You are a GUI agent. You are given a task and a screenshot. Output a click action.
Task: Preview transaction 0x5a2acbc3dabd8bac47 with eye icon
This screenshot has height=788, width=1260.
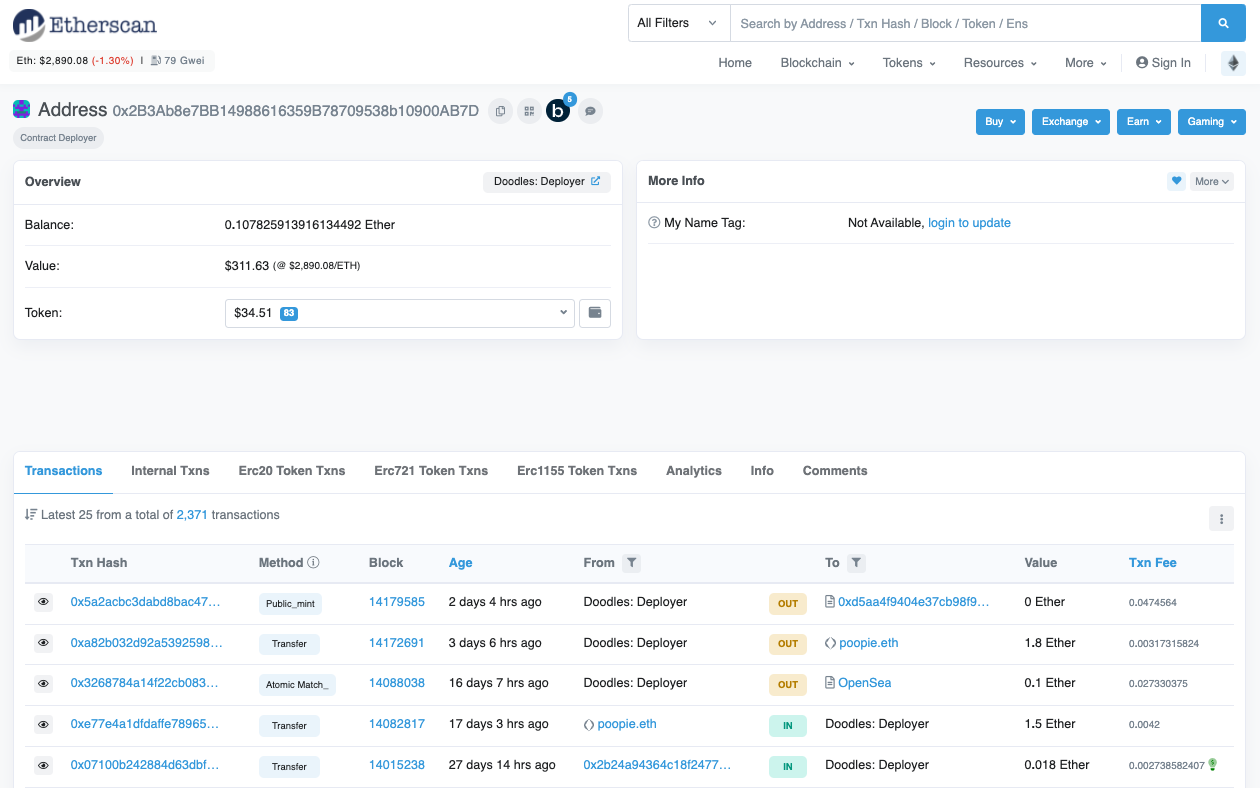(x=43, y=602)
